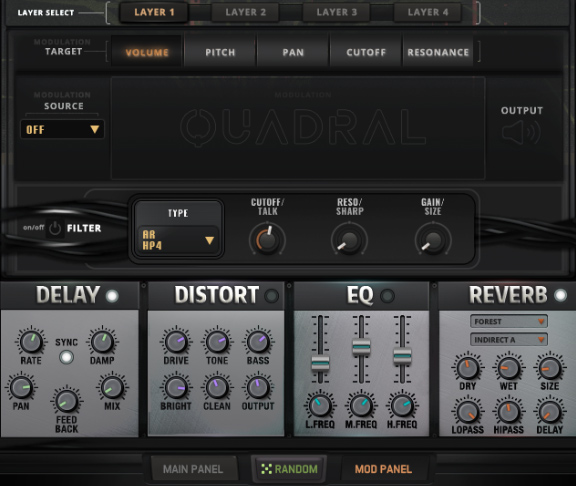
Task: Click the EQ mid band fader
Action: [361, 347]
